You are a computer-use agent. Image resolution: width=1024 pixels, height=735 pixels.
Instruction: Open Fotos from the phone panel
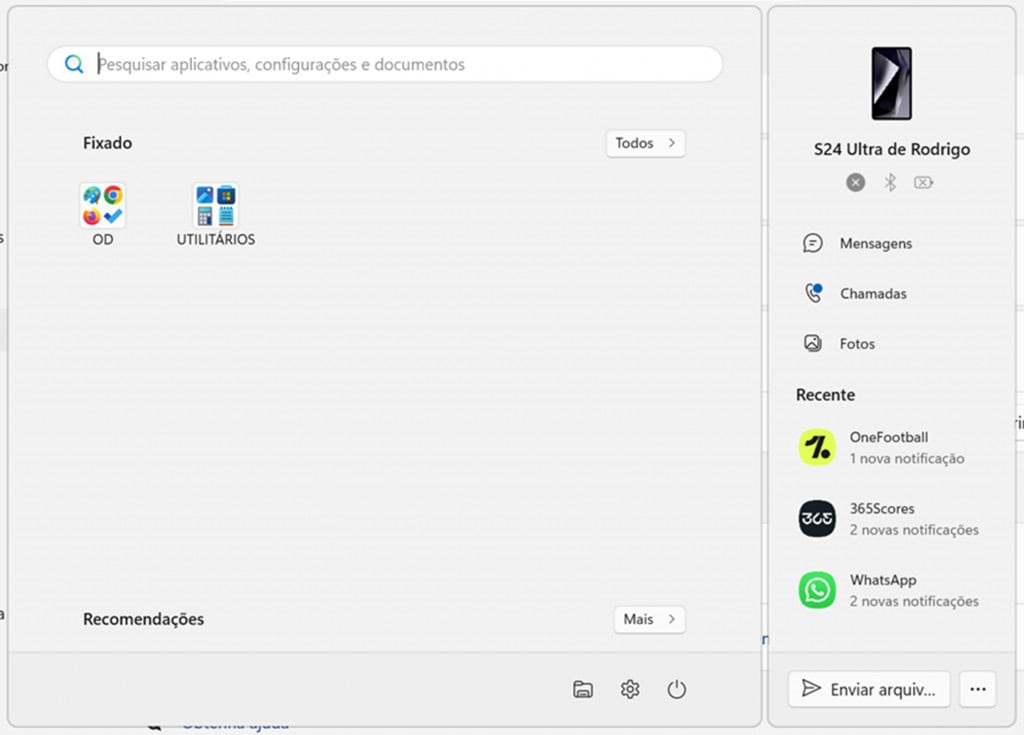pyautogui.click(x=856, y=343)
